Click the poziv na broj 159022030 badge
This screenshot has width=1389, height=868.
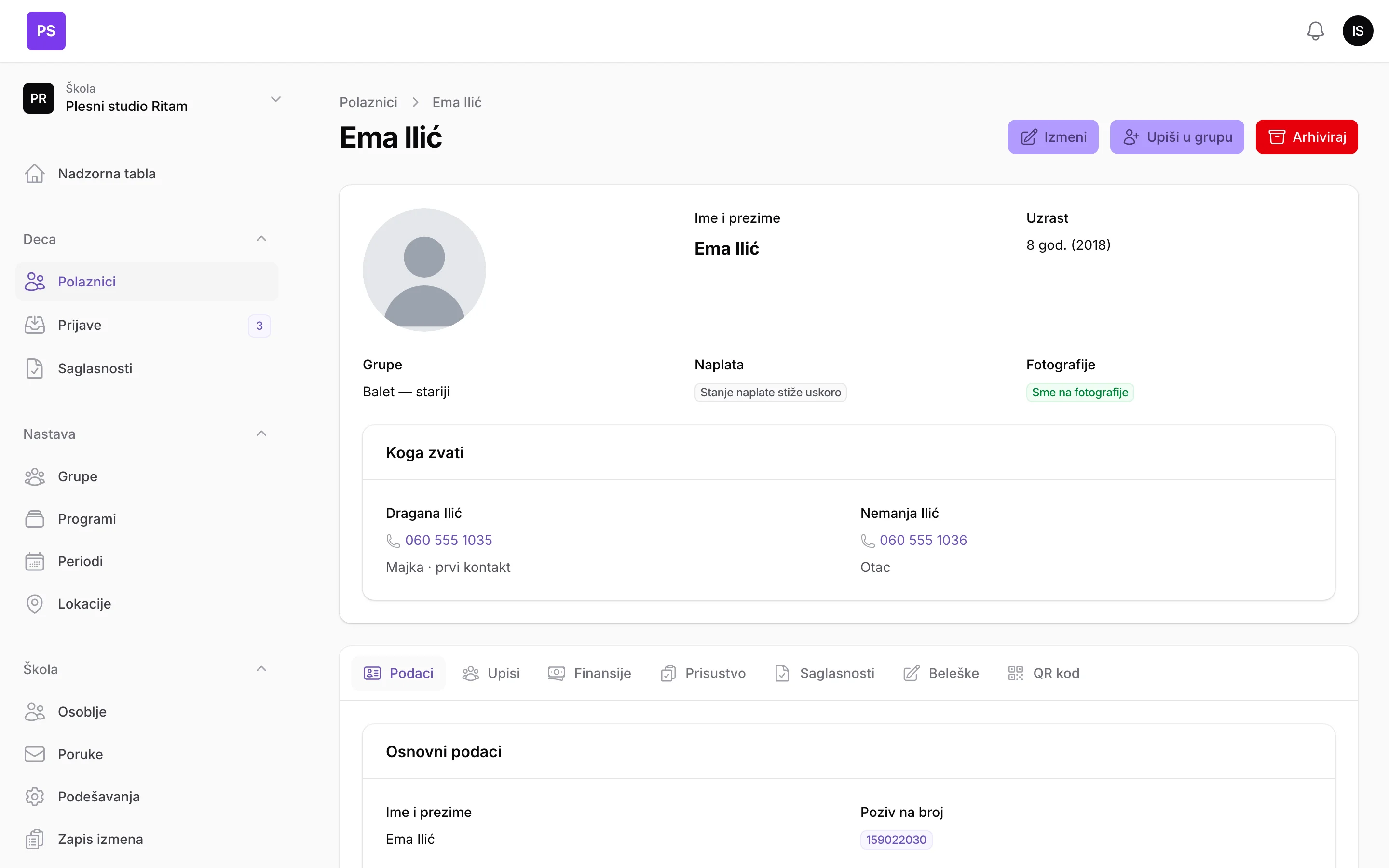point(896,840)
